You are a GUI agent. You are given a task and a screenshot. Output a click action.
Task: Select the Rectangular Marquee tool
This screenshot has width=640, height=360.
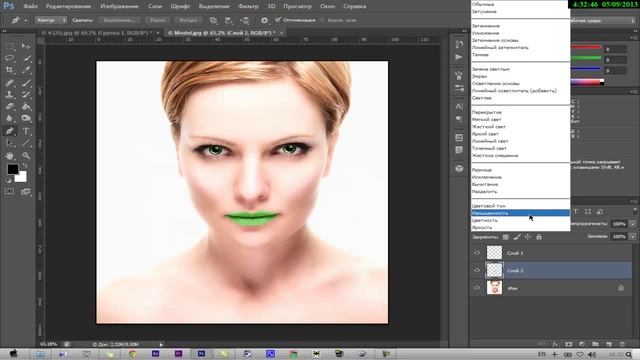(9, 46)
